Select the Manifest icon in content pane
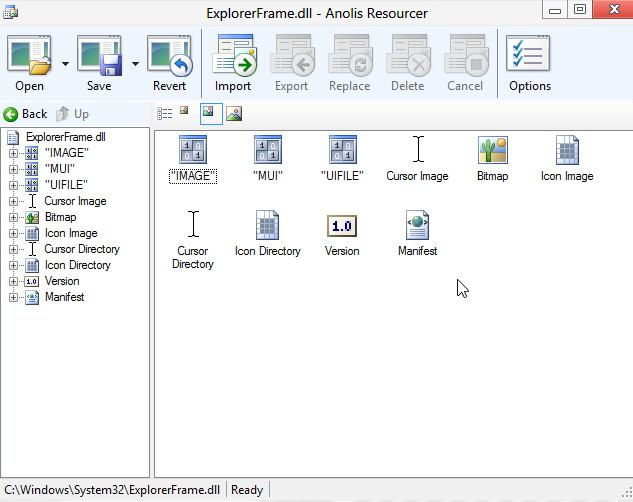 tap(418, 225)
